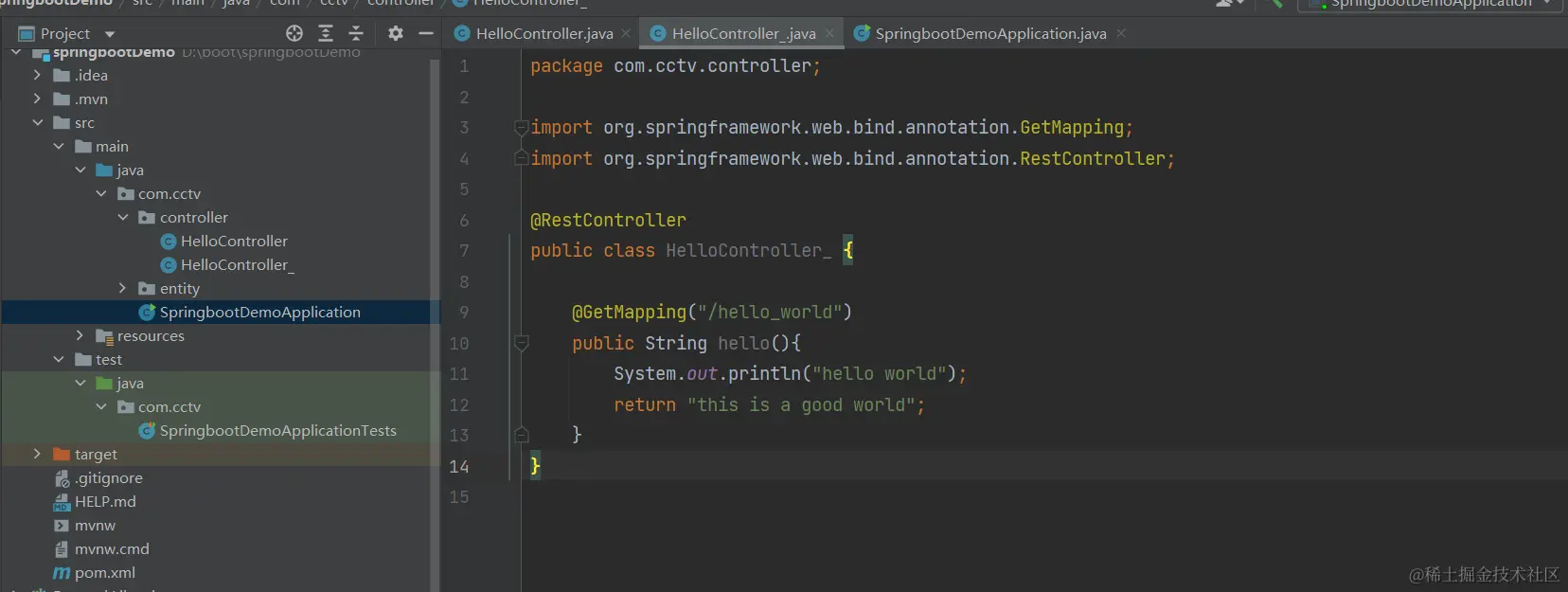Open Project panel settings gear
Viewport: 1568px width, 592px height.
click(x=396, y=33)
